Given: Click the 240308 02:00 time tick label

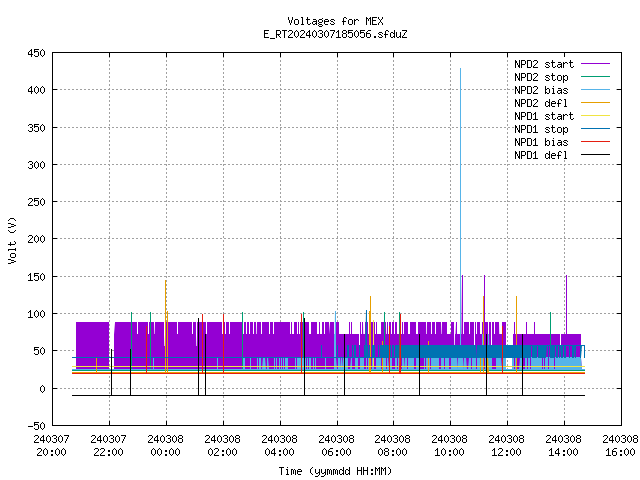Looking at the screenshot, I should pos(222,446).
